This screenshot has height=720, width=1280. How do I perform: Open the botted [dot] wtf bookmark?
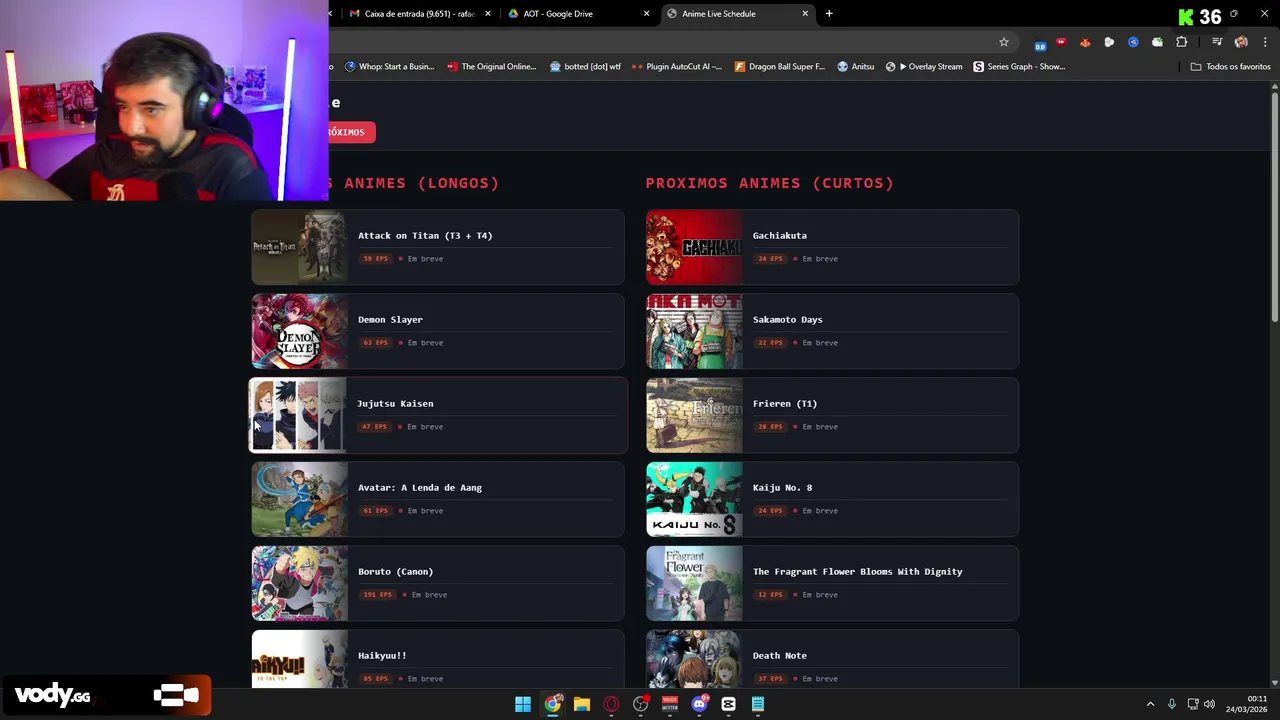(x=585, y=67)
